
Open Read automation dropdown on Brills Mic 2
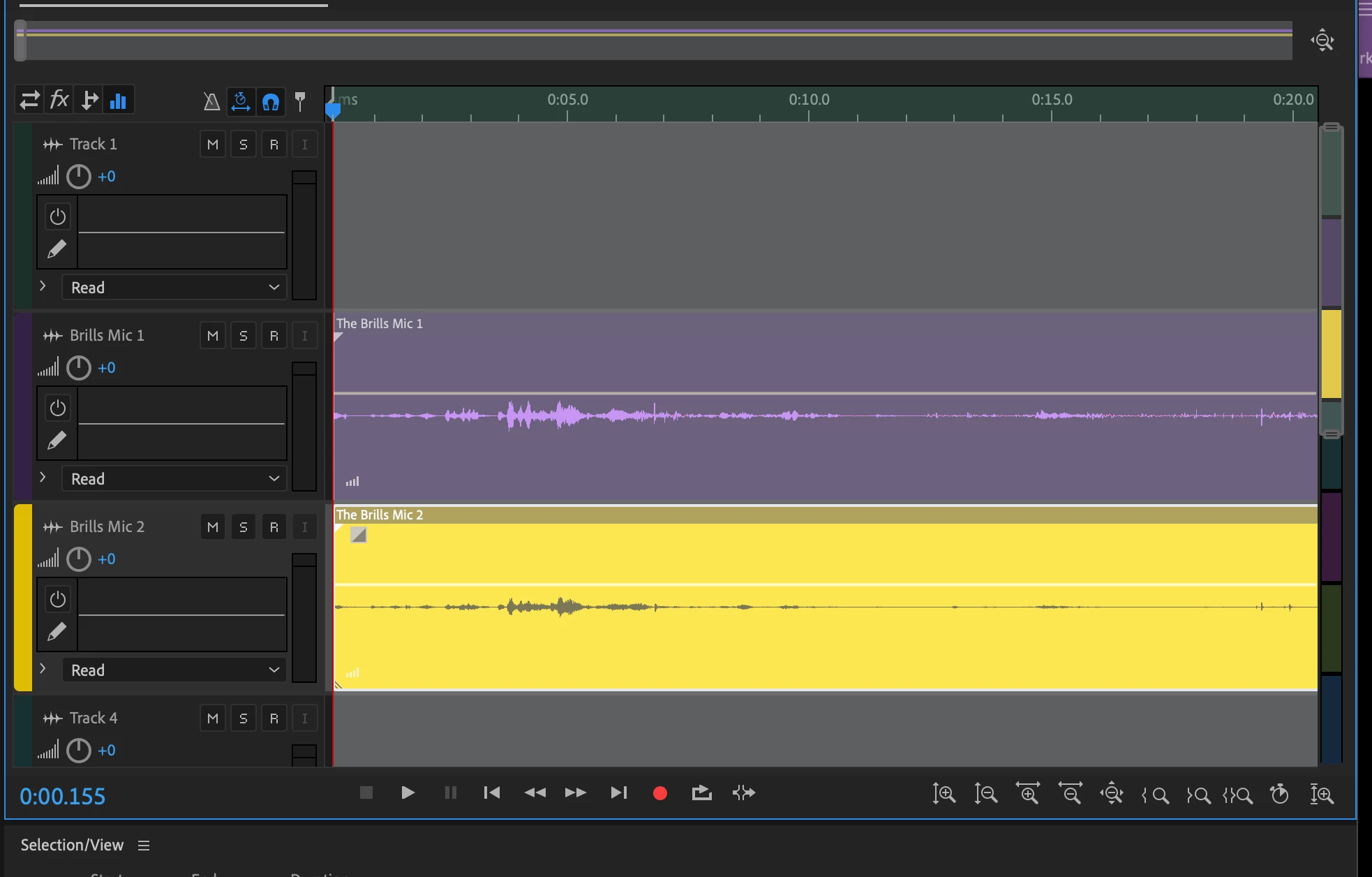[x=174, y=670]
